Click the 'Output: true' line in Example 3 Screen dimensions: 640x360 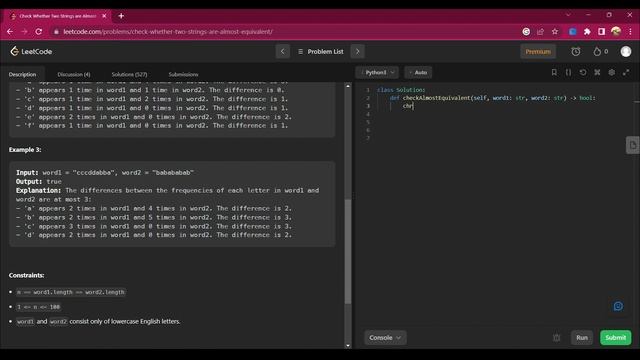(39, 182)
